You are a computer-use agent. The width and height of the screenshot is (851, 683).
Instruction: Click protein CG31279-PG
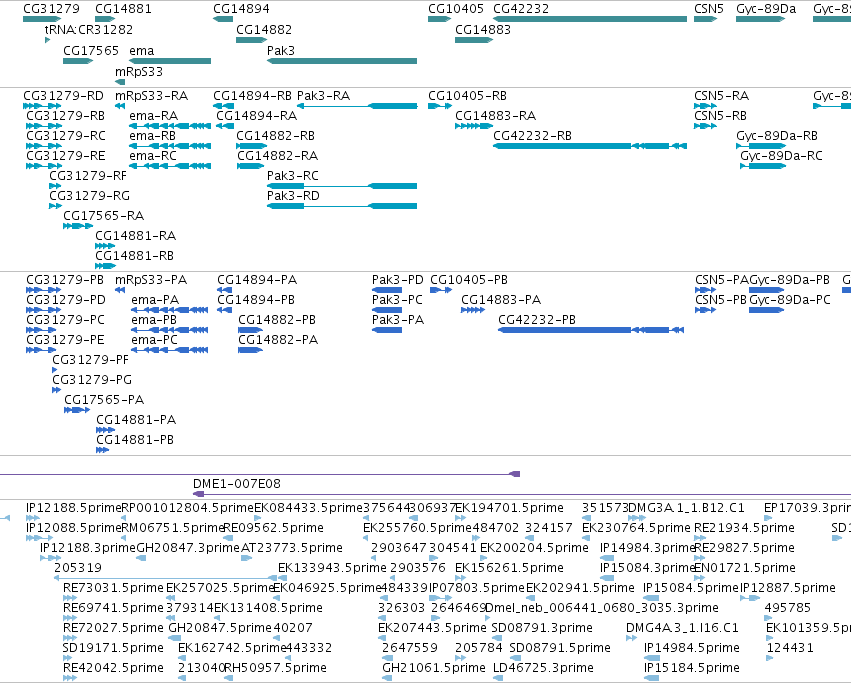pos(56,390)
